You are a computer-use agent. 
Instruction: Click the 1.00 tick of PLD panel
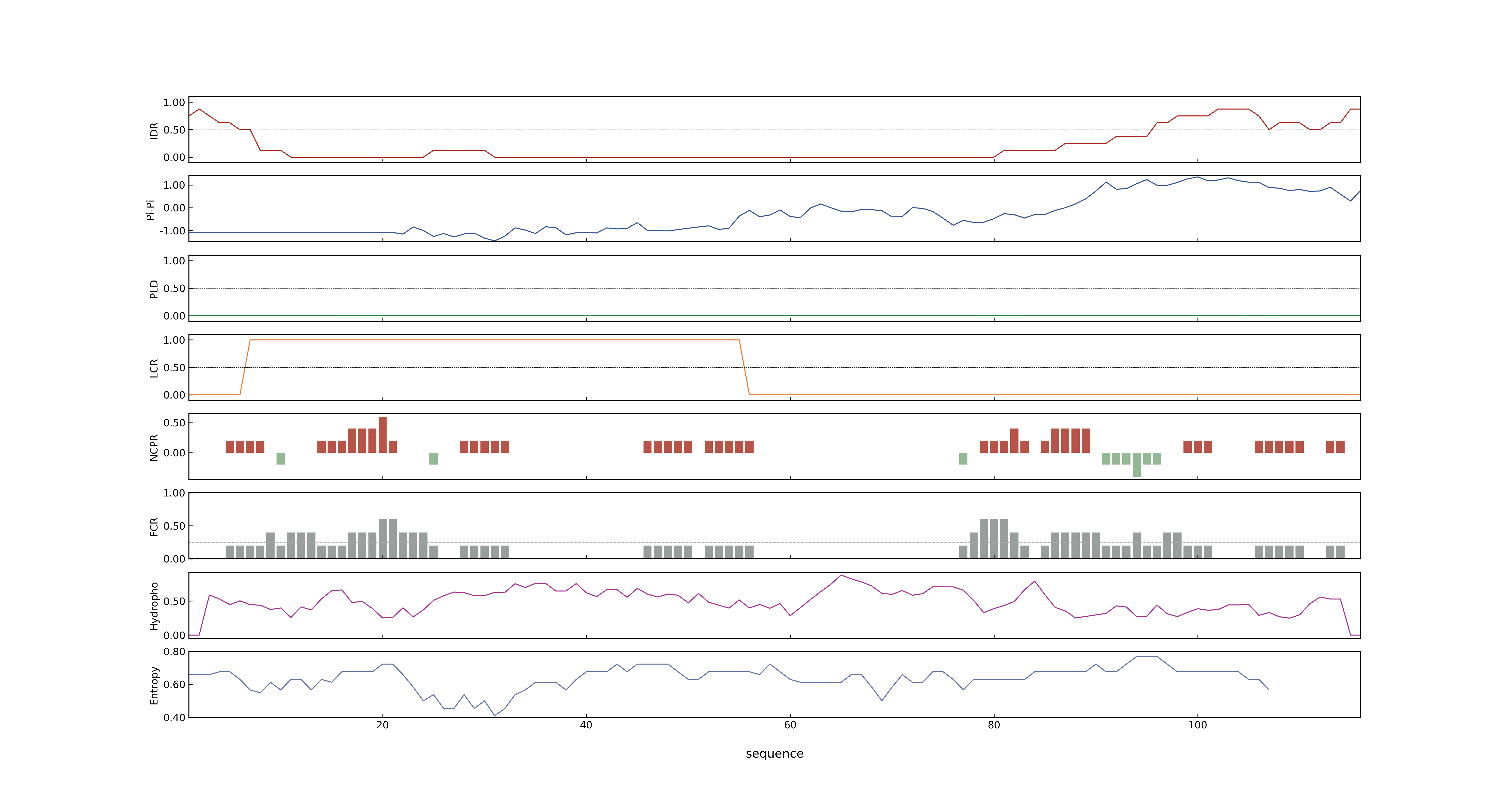click(x=174, y=261)
